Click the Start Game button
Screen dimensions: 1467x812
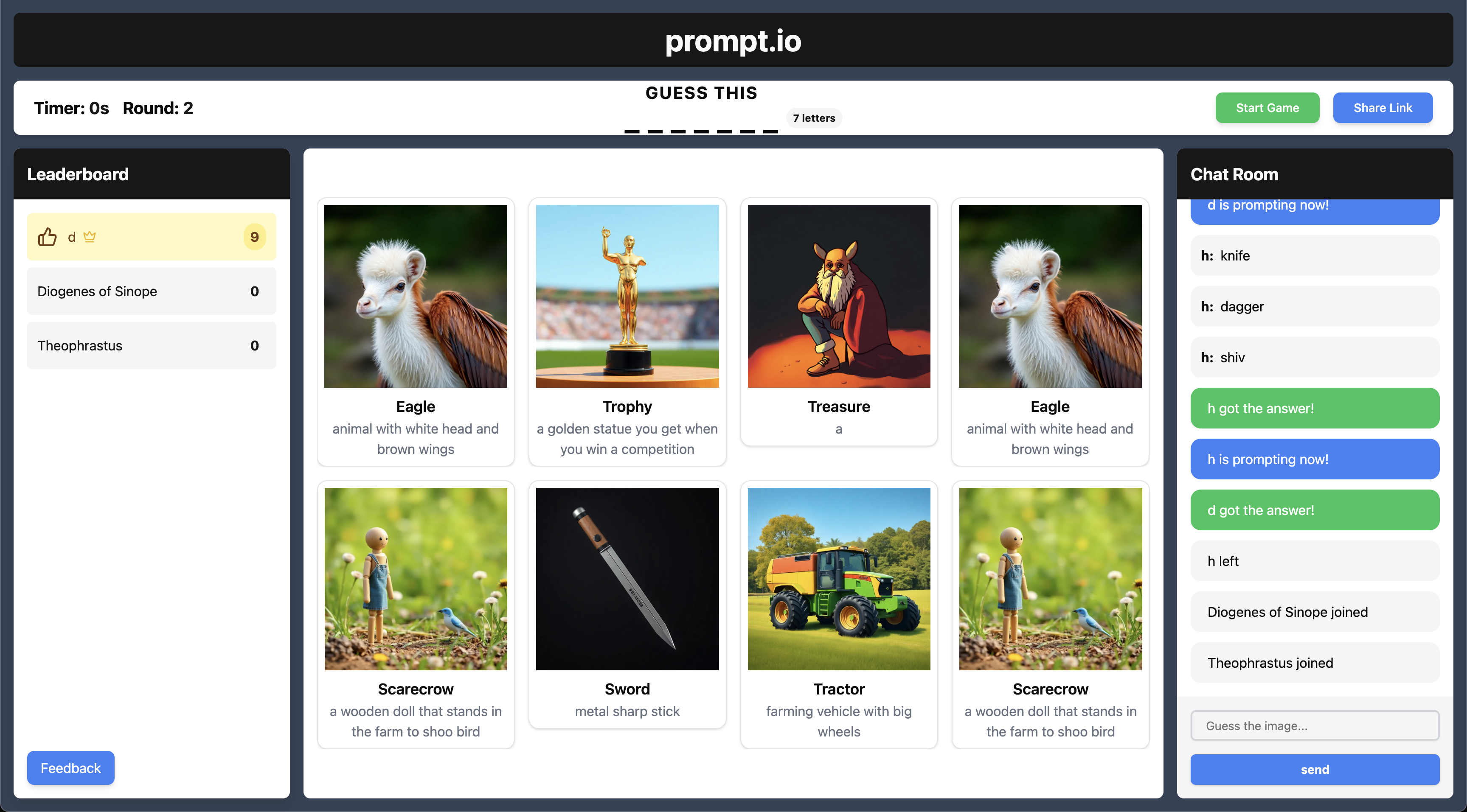(x=1267, y=108)
